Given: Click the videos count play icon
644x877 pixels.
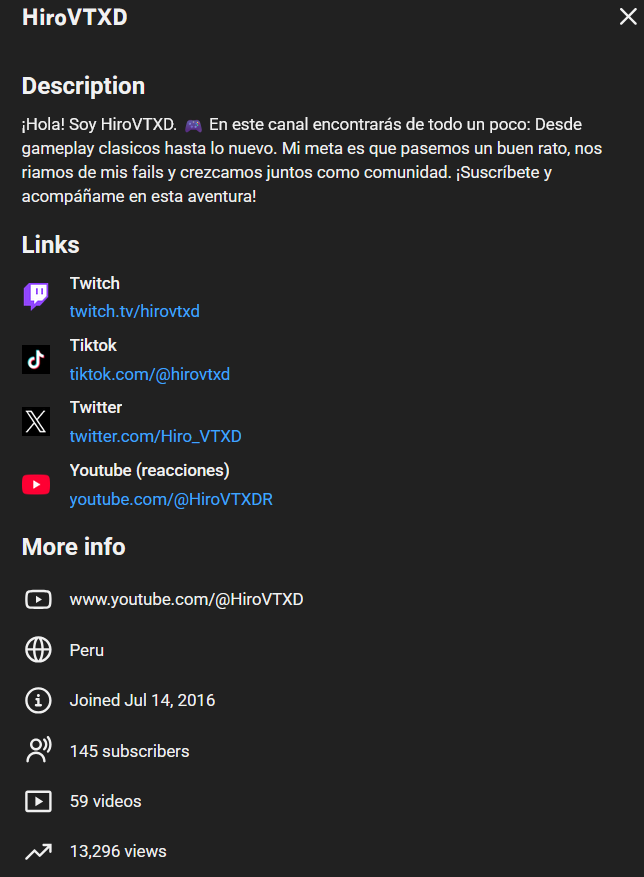Looking at the screenshot, I should (38, 801).
